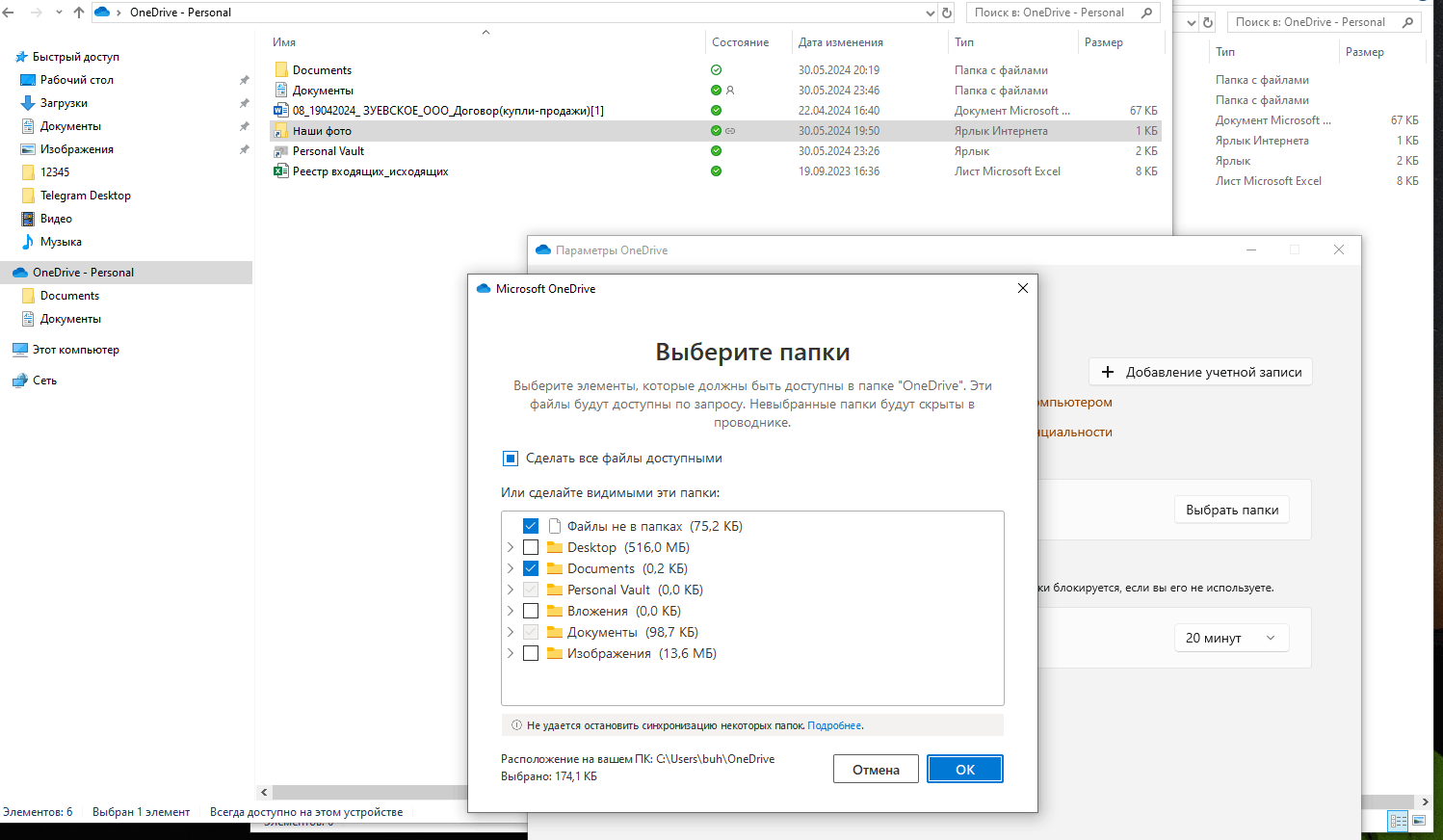Expand the Вложения folder node

click(511, 611)
